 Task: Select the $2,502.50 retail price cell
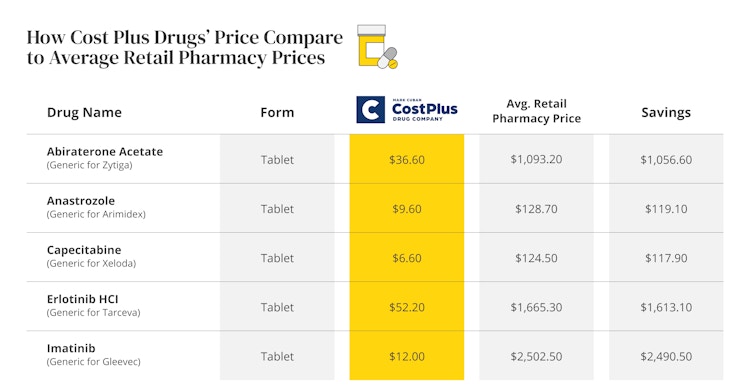click(x=536, y=356)
